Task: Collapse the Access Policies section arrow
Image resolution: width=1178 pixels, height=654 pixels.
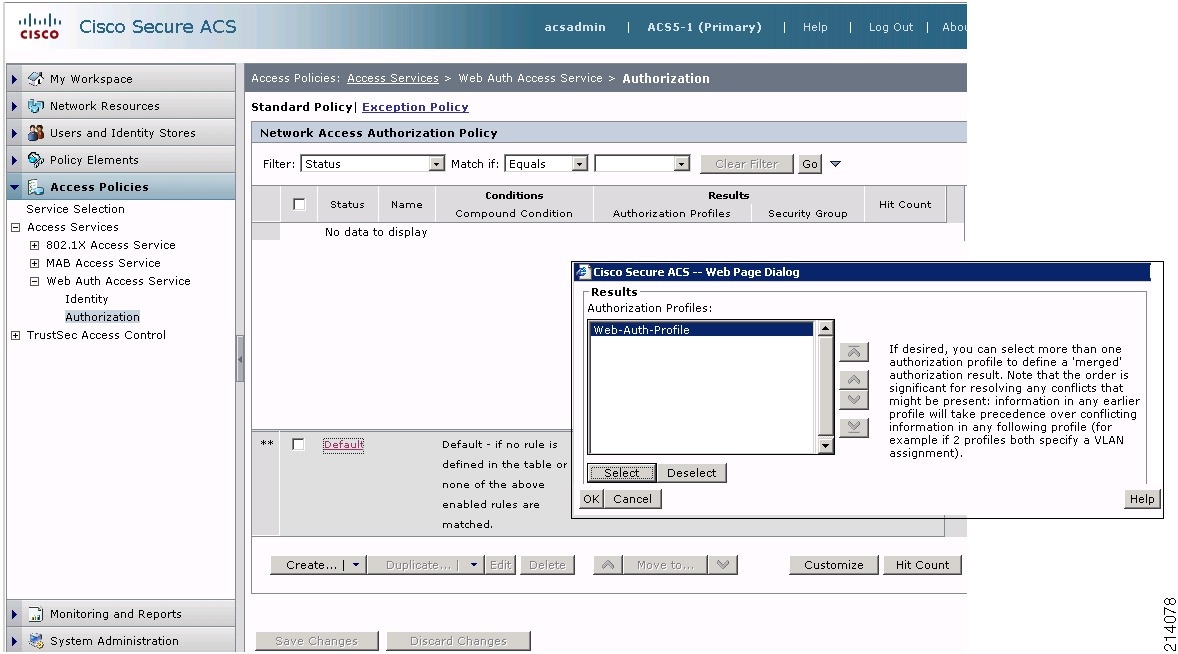Action: pyautogui.click(x=14, y=187)
